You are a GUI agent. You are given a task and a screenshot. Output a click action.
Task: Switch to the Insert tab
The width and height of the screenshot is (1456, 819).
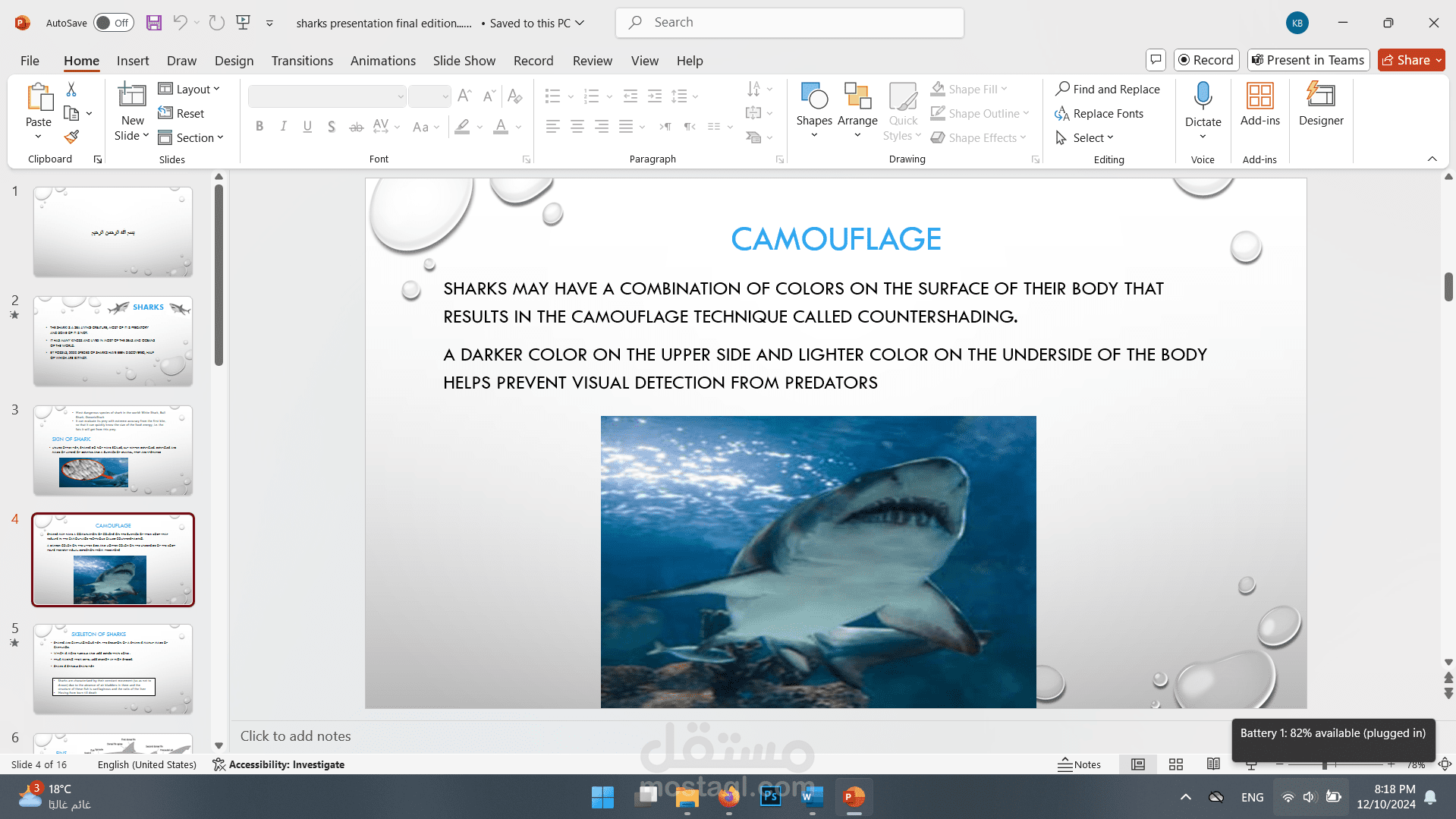[133, 61]
